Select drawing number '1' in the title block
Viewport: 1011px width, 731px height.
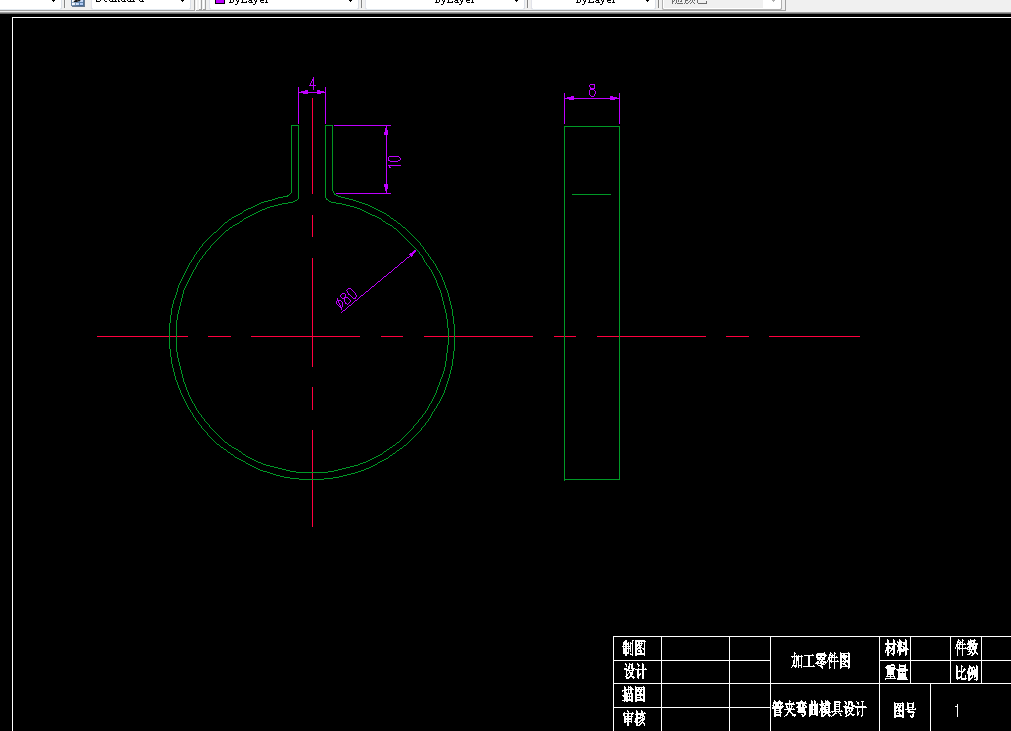(x=957, y=710)
